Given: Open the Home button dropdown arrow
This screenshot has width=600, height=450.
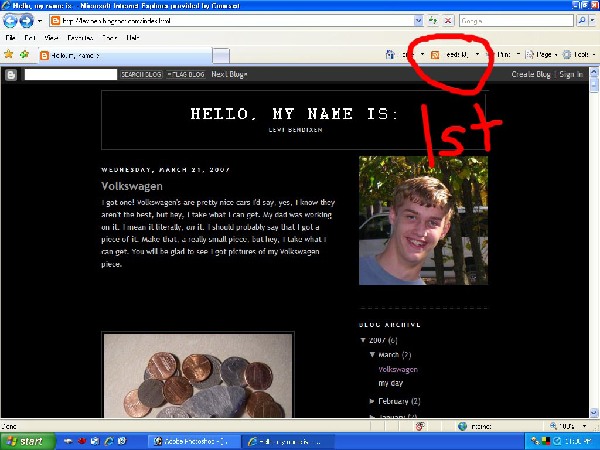Looking at the screenshot, I should (x=422, y=55).
